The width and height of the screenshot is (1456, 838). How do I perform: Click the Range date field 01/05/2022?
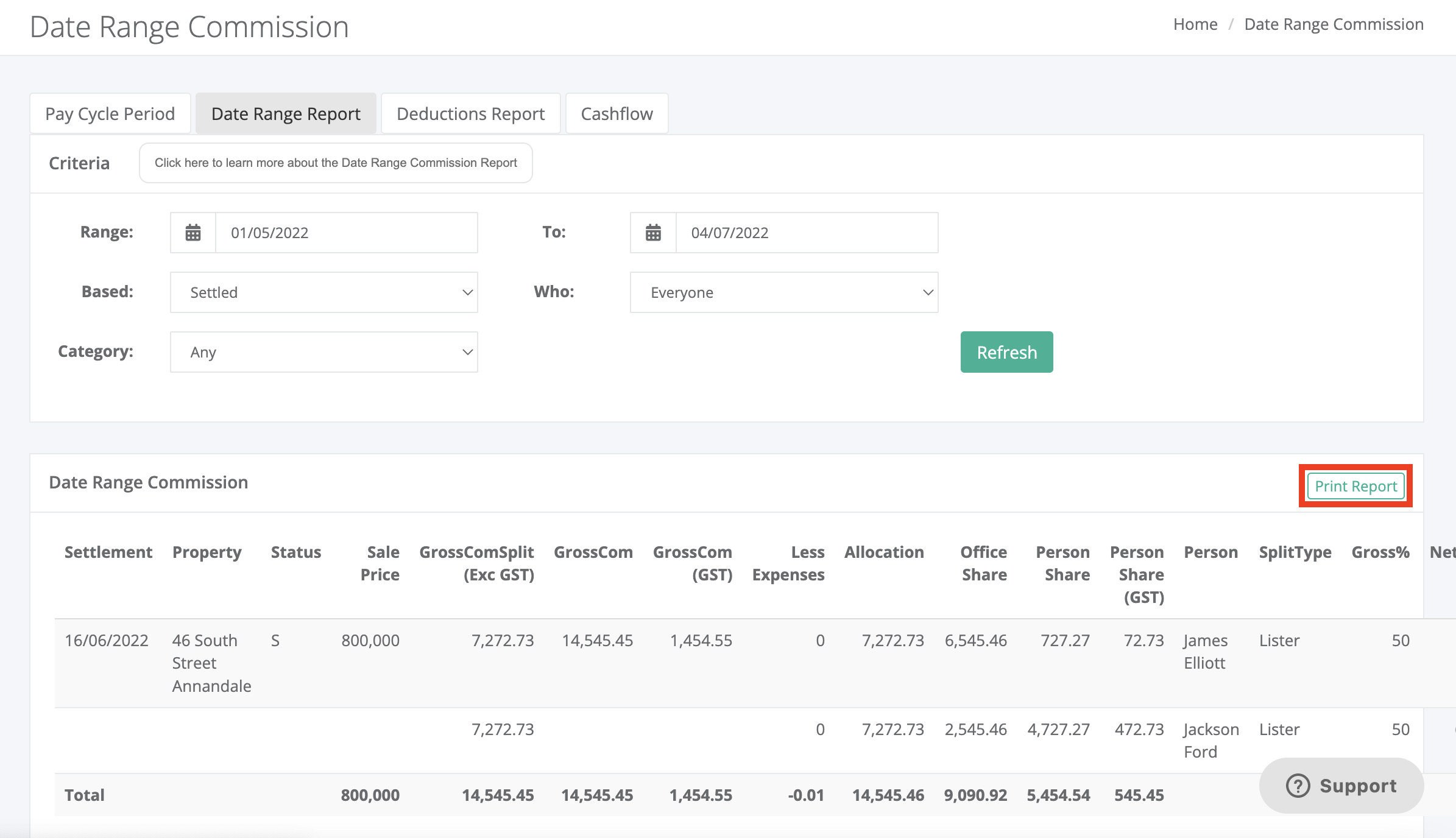pyautogui.click(x=347, y=233)
